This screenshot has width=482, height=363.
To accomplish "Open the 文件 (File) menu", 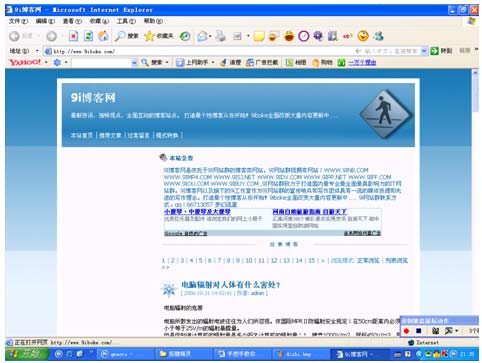I will 18,21.
